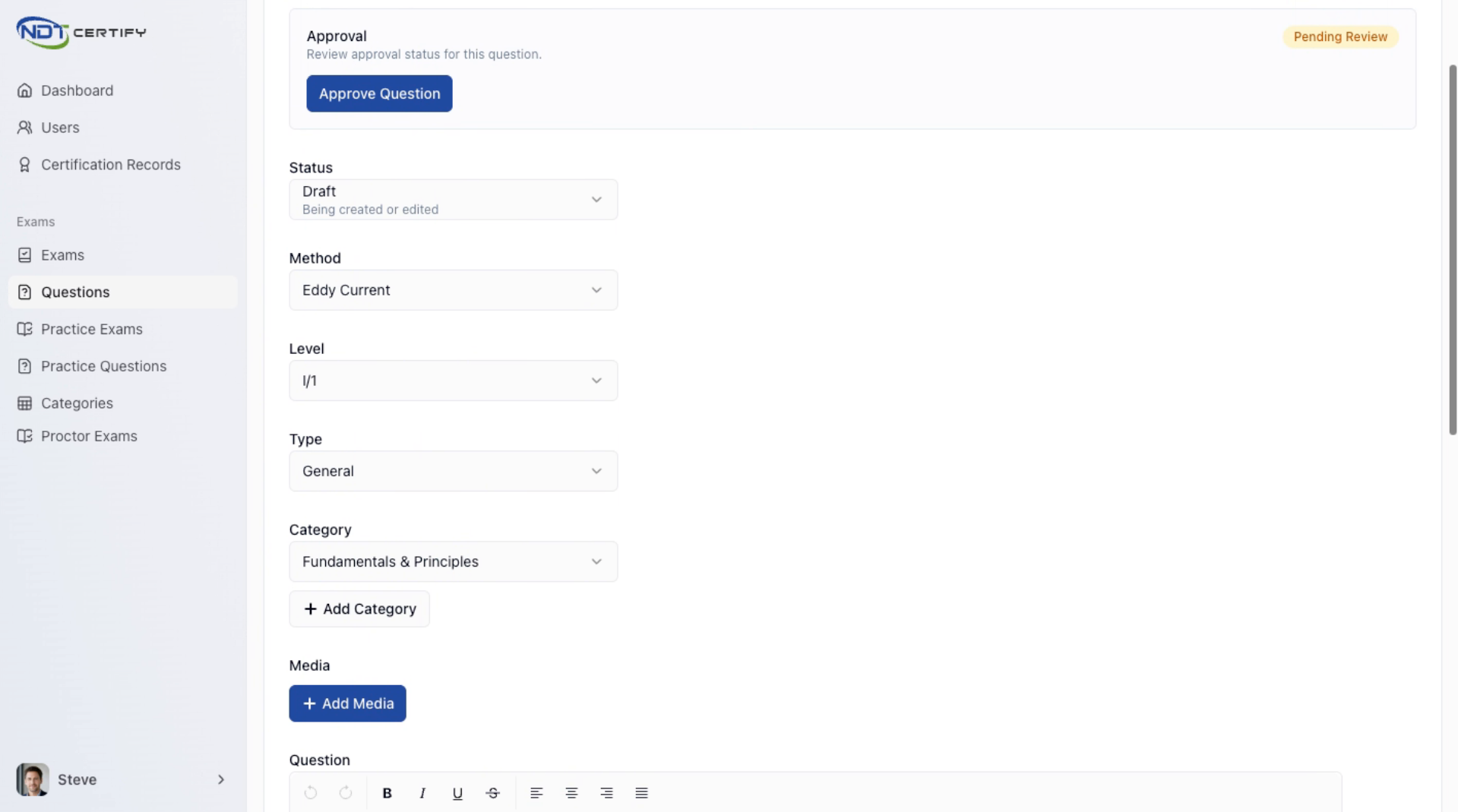This screenshot has width=1458, height=812.
Task: Click the redo icon in editor toolbar
Action: coord(346,793)
